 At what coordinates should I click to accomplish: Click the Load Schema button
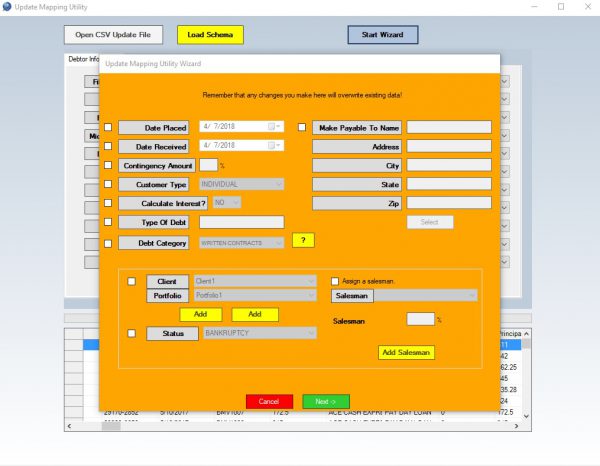tap(210, 35)
